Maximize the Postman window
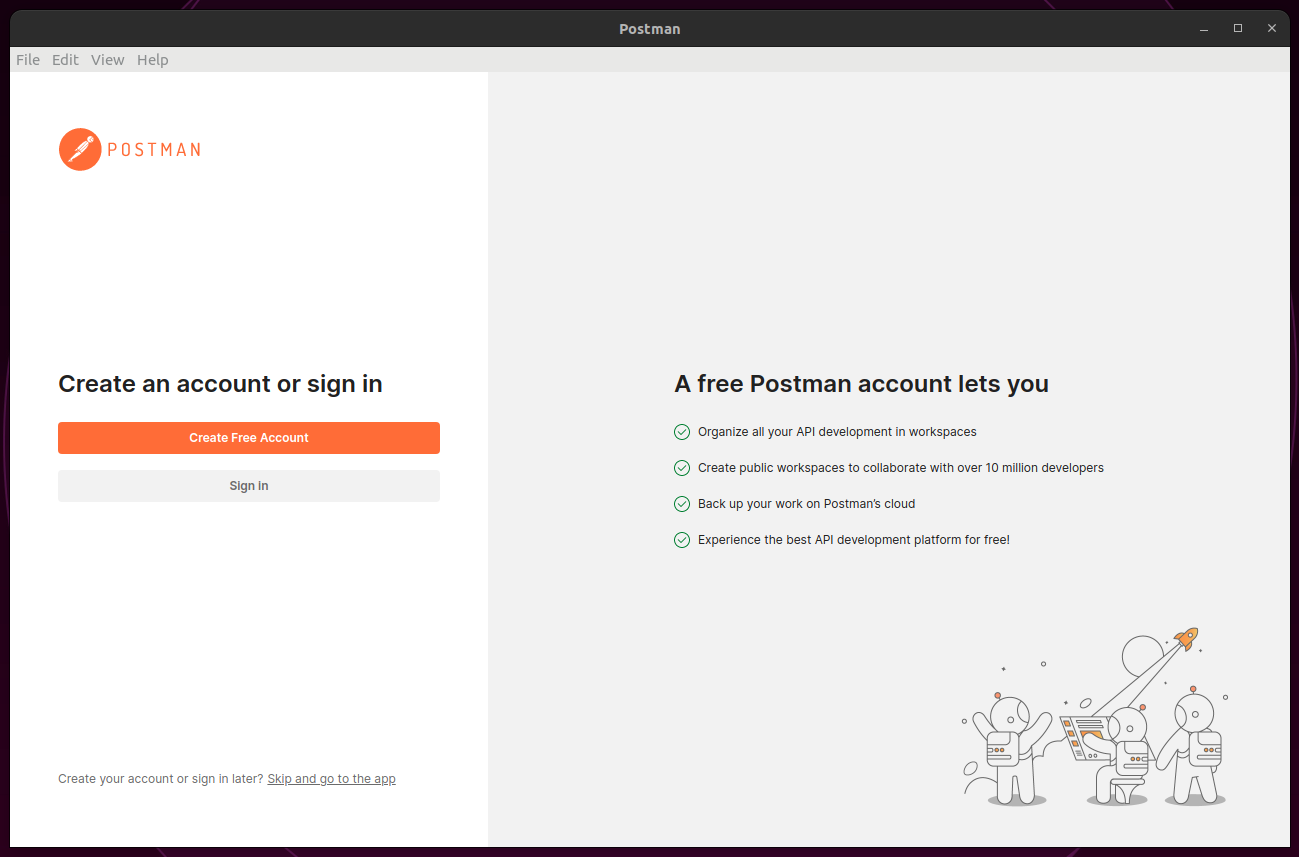1299x857 pixels. [1237, 28]
